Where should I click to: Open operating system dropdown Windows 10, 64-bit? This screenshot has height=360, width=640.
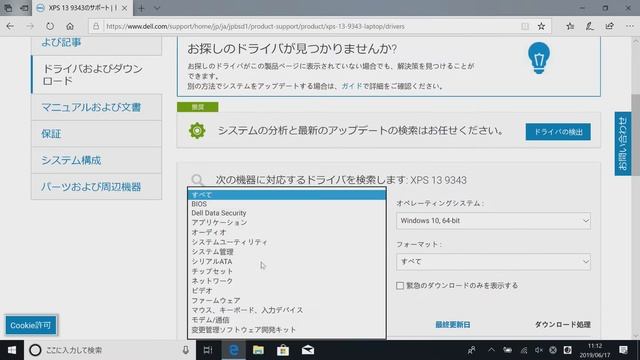coord(493,221)
